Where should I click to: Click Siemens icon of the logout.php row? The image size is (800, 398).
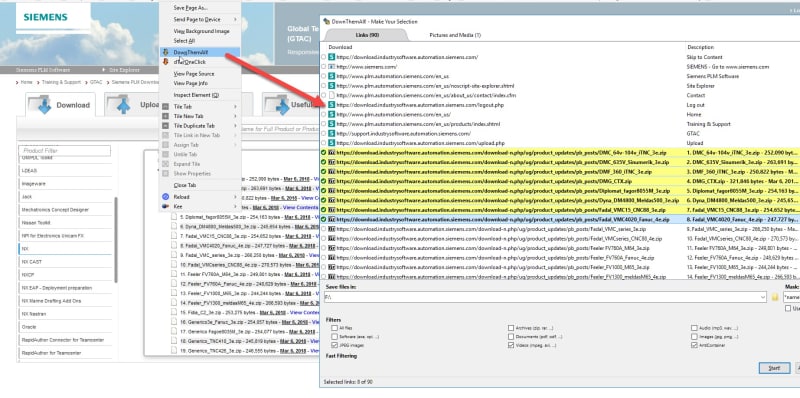(331, 105)
